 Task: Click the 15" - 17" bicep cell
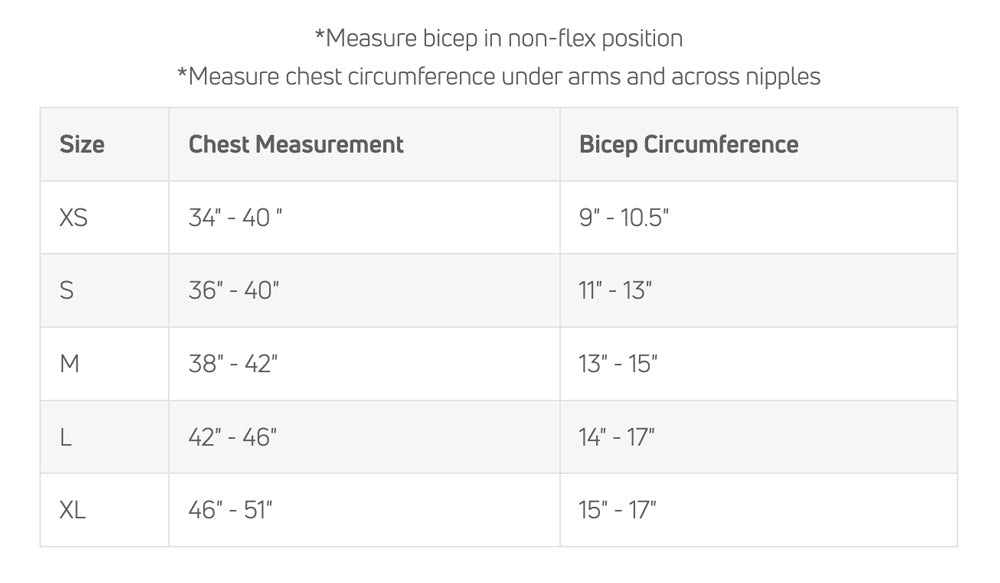point(758,510)
